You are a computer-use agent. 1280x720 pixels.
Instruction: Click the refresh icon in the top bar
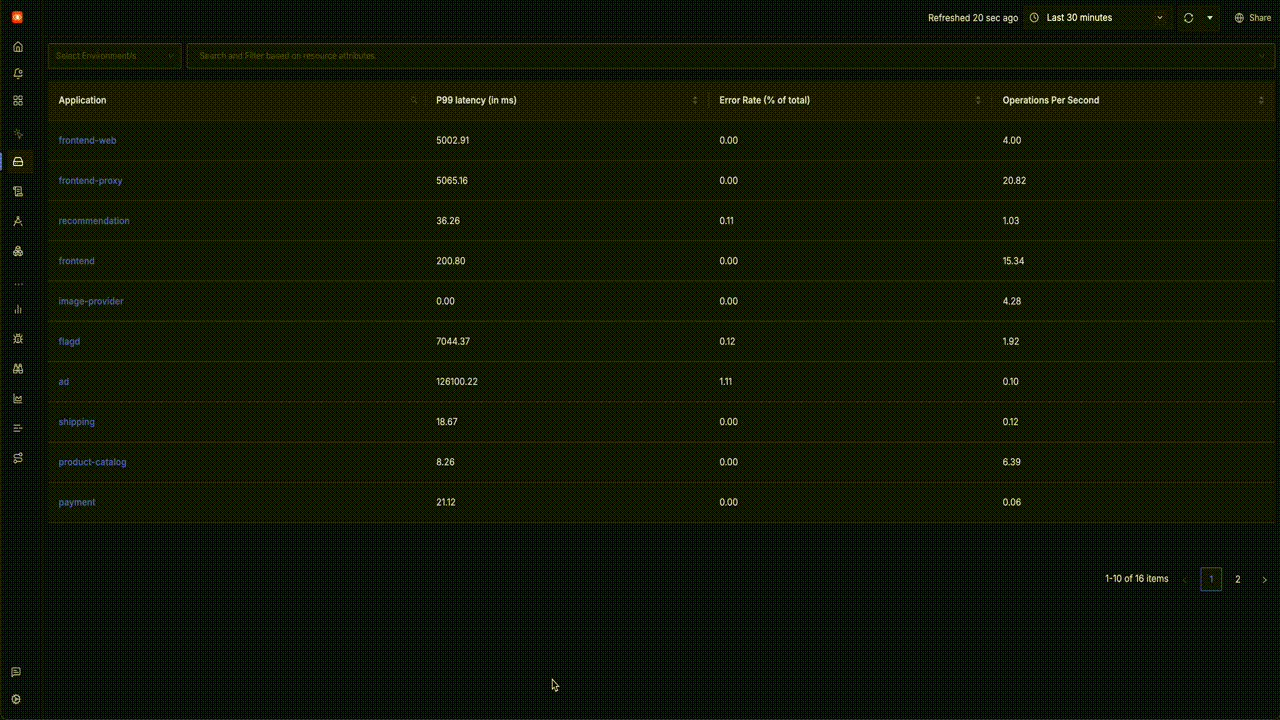(x=1188, y=18)
